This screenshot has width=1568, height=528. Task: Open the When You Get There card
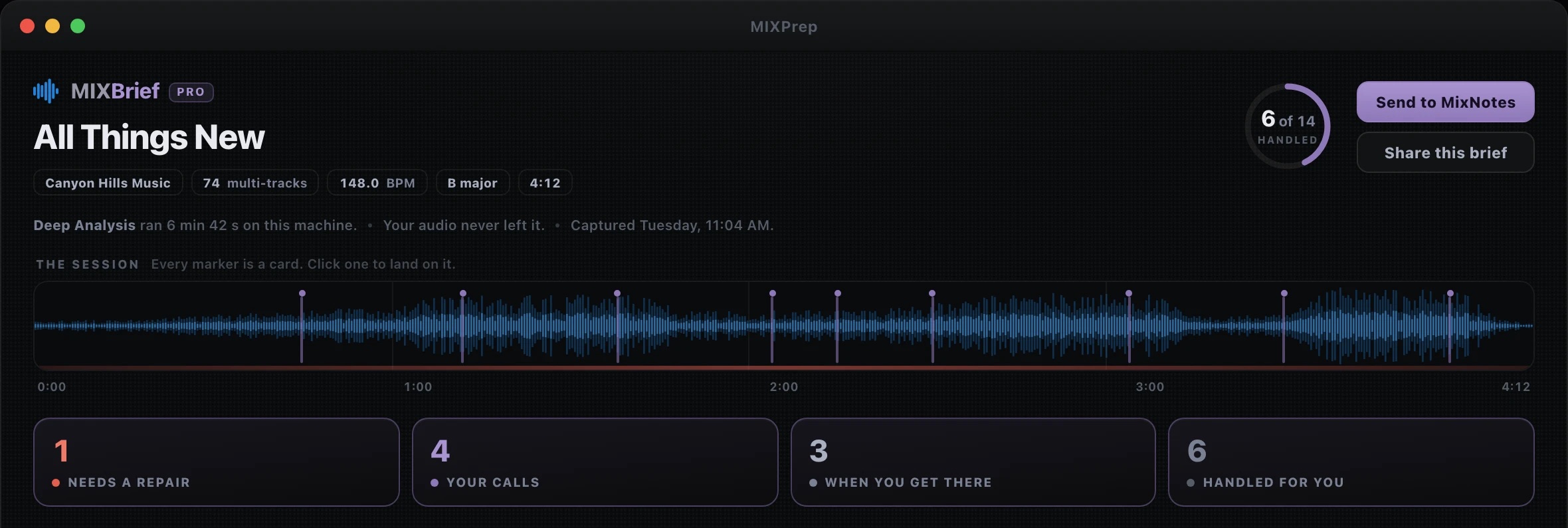(x=973, y=462)
